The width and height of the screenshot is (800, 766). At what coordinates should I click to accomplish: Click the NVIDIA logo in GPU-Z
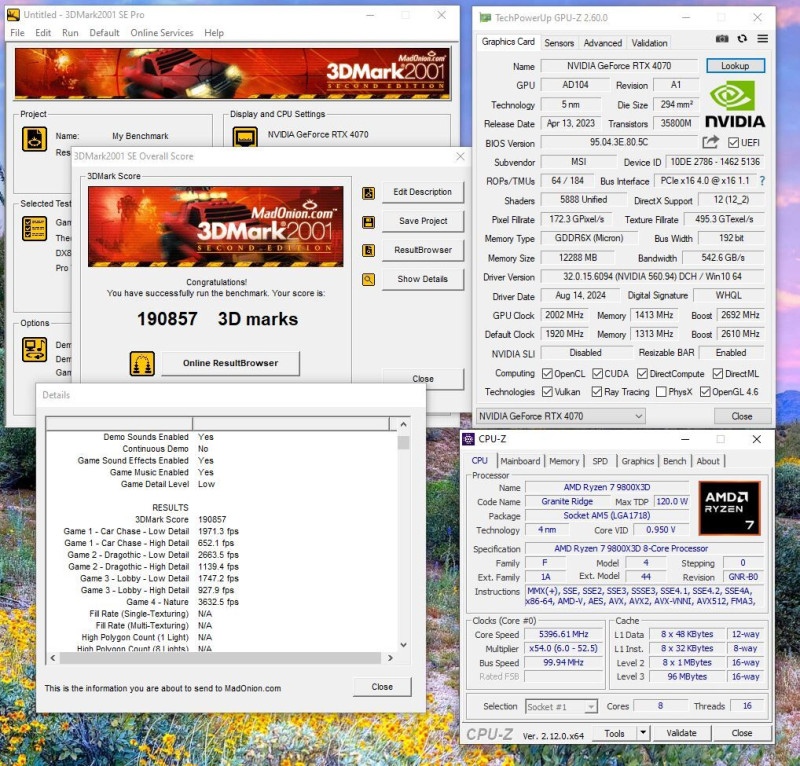(x=735, y=104)
